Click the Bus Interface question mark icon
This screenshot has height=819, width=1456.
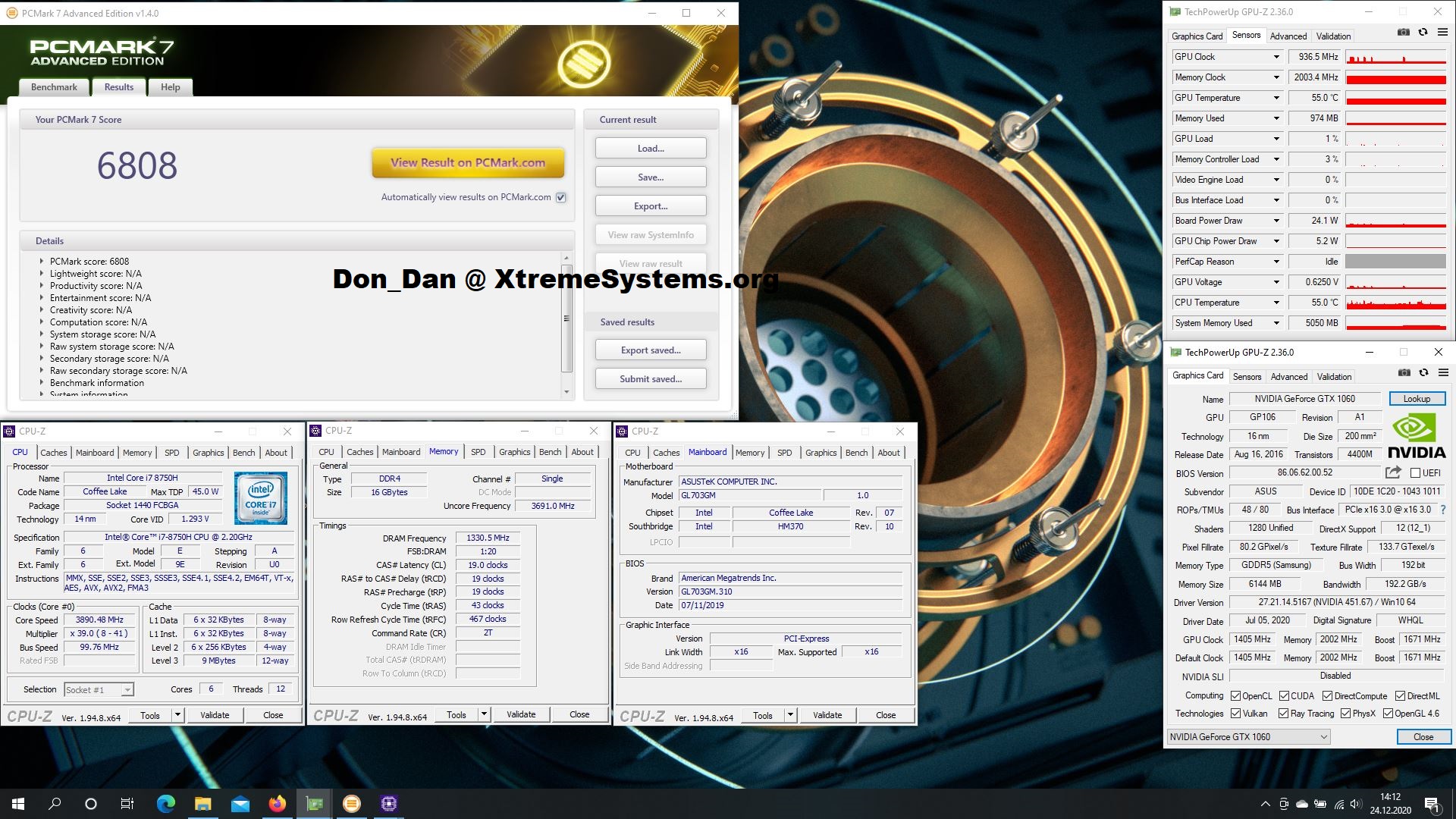(x=1443, y=510)
